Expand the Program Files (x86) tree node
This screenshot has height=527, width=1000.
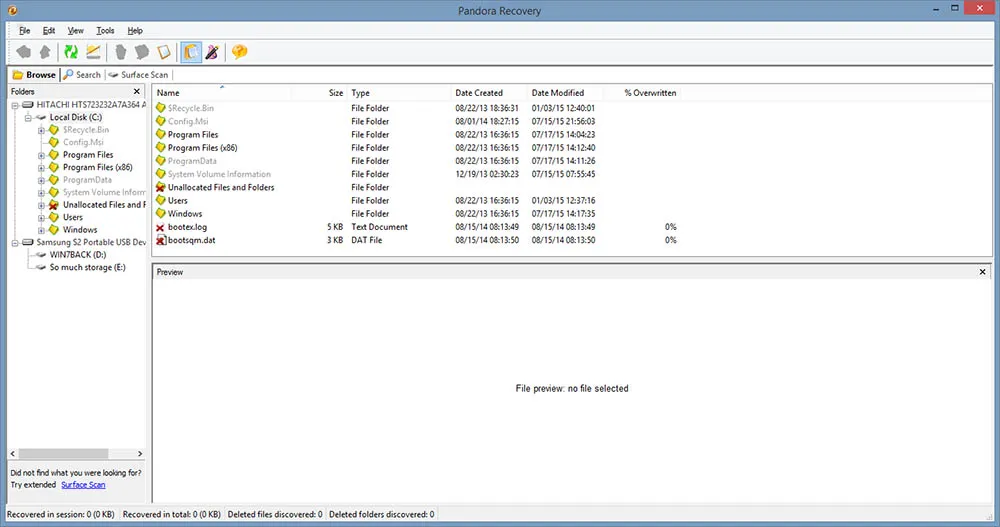41,168
